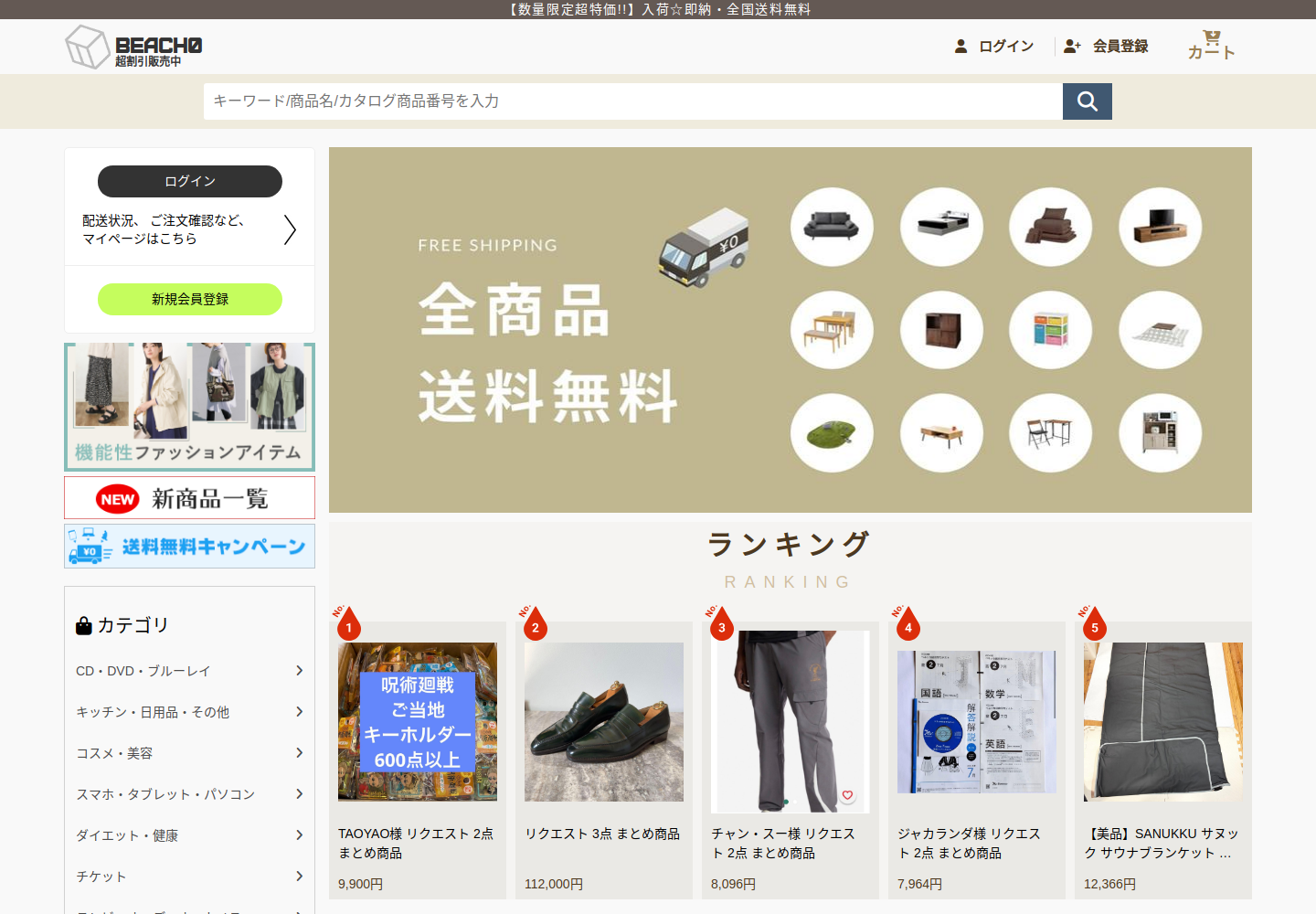
Task: Select the desk and chair circle icon
Action: tap(1051, 432)
